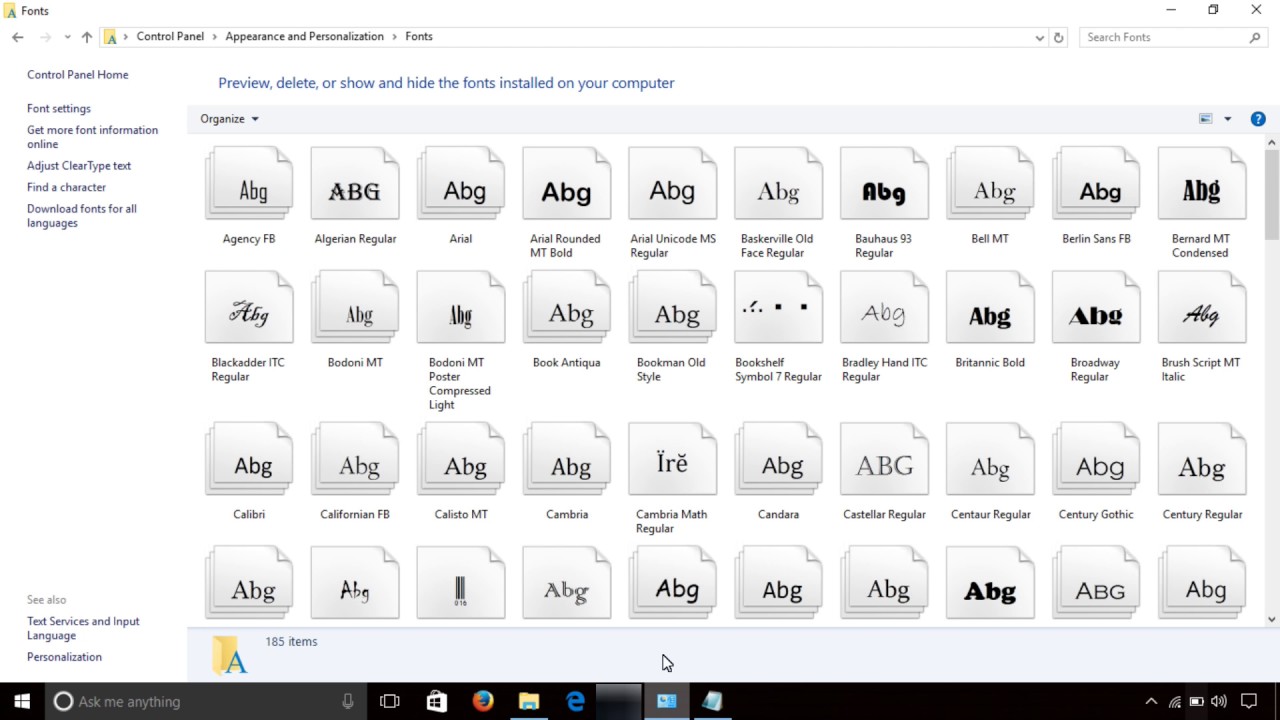Select the Century Regular font
The width and height of the screenshot is (1280, 720).
coord(1203,459)
